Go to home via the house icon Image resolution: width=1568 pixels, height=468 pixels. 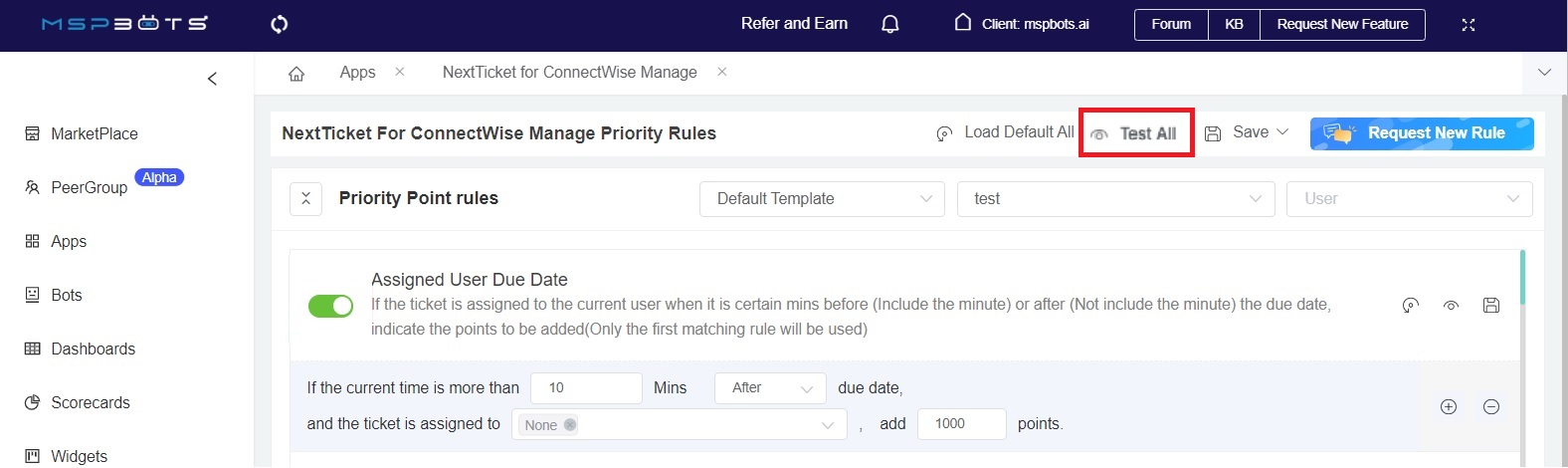(296, 74)
